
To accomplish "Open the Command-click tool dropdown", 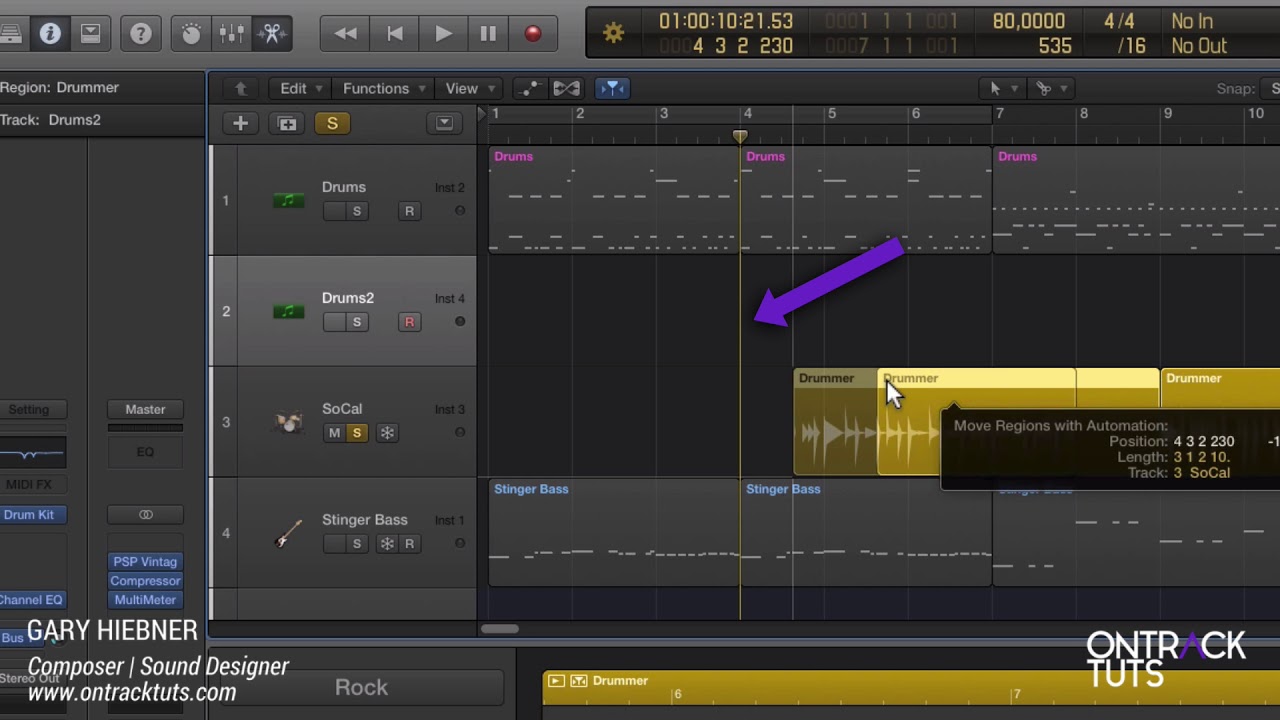I will 1049,88.
